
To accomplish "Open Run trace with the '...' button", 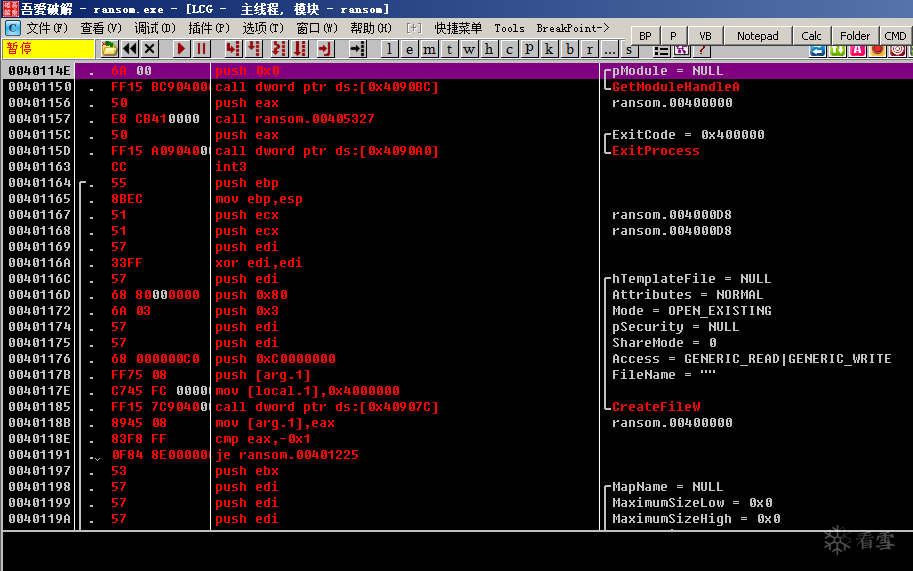I will tap(609, 49).
